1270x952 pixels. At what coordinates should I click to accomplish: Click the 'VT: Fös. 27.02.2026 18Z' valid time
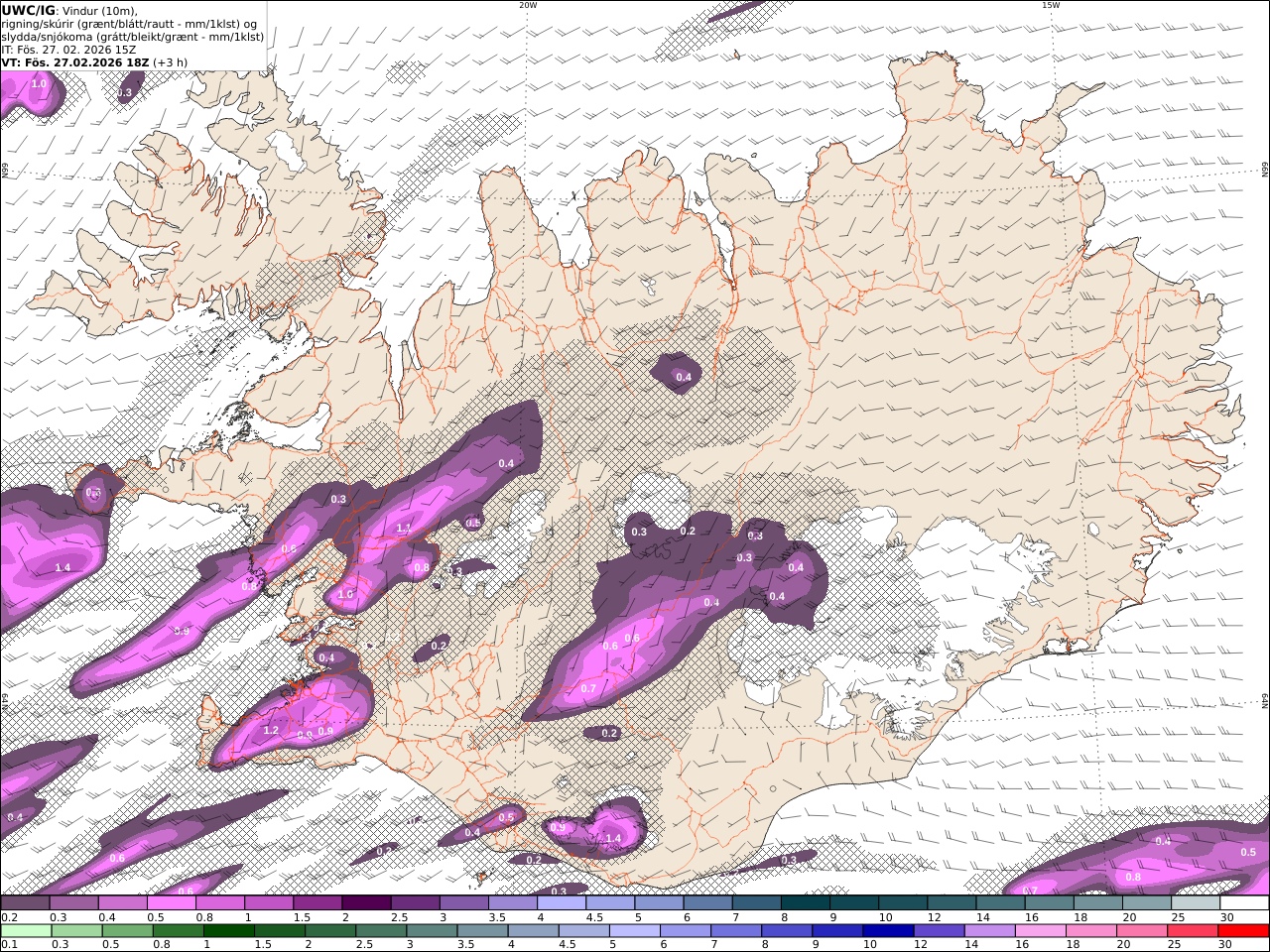click(74, 62)
